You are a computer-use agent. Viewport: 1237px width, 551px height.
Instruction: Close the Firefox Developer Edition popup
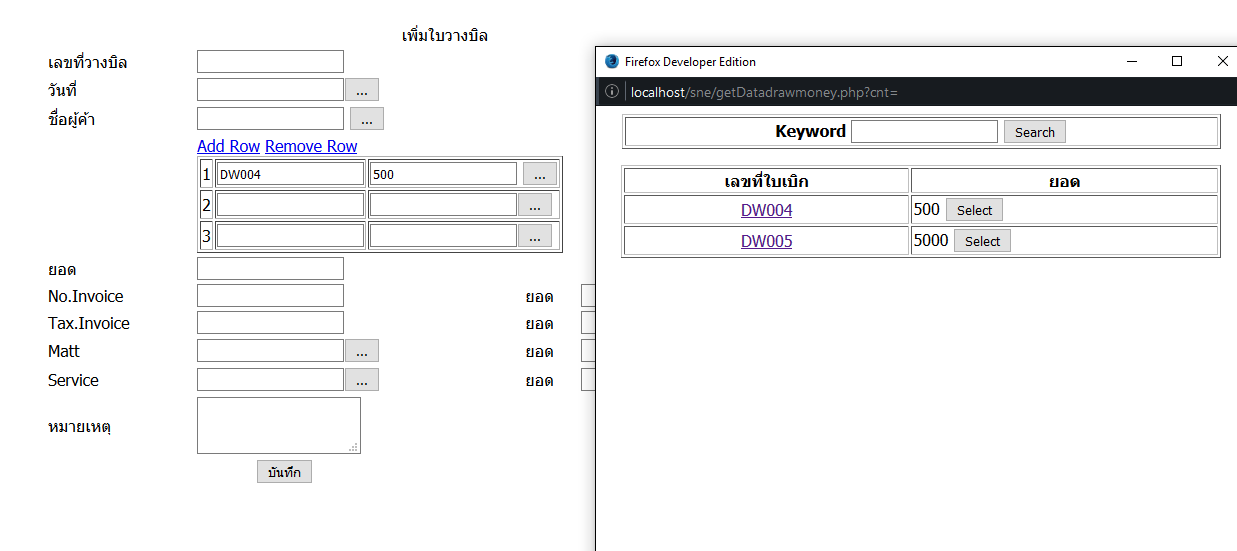click(x=1222, y=61)
